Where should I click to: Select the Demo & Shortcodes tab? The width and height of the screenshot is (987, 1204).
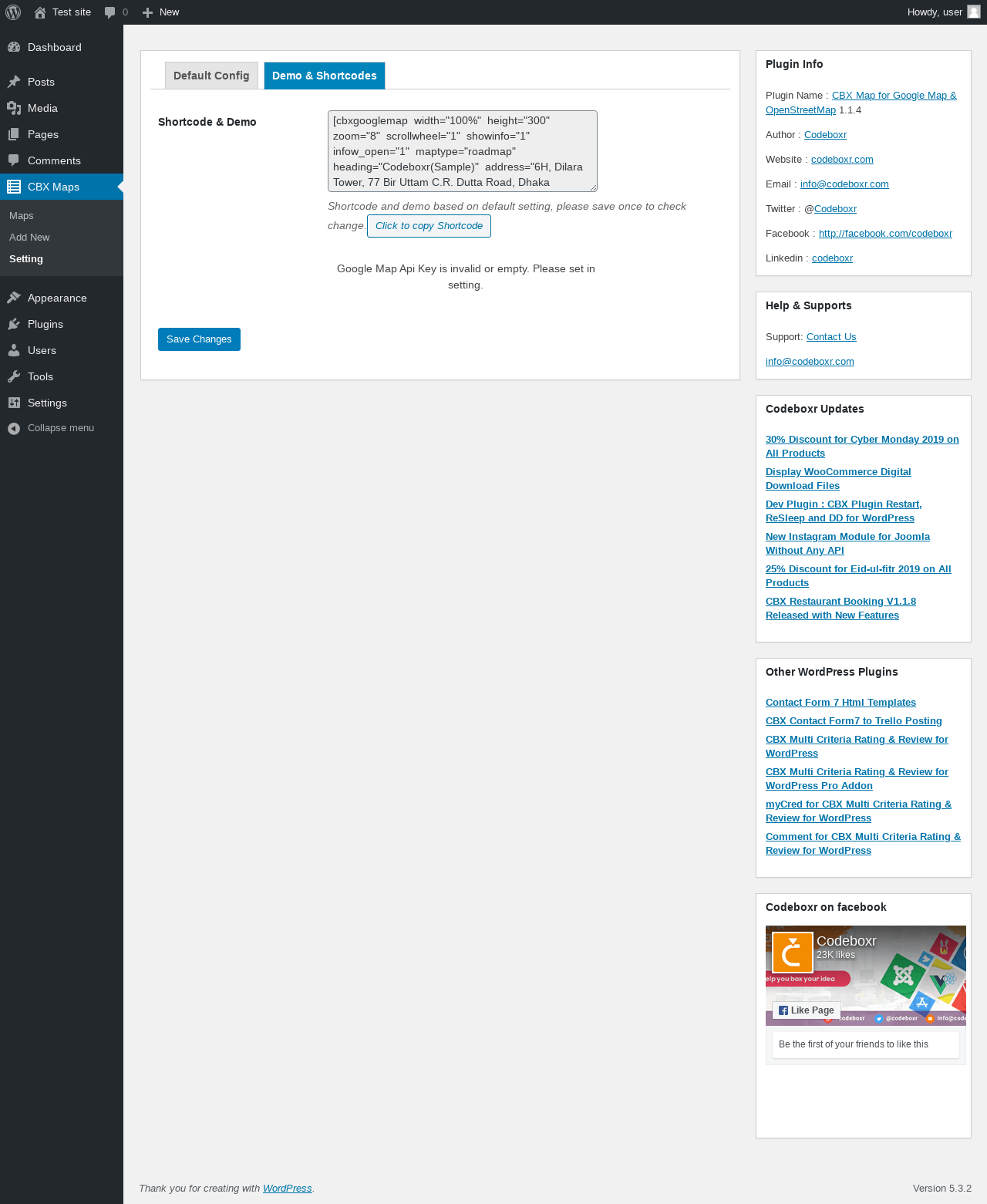[x=325, y=76]
